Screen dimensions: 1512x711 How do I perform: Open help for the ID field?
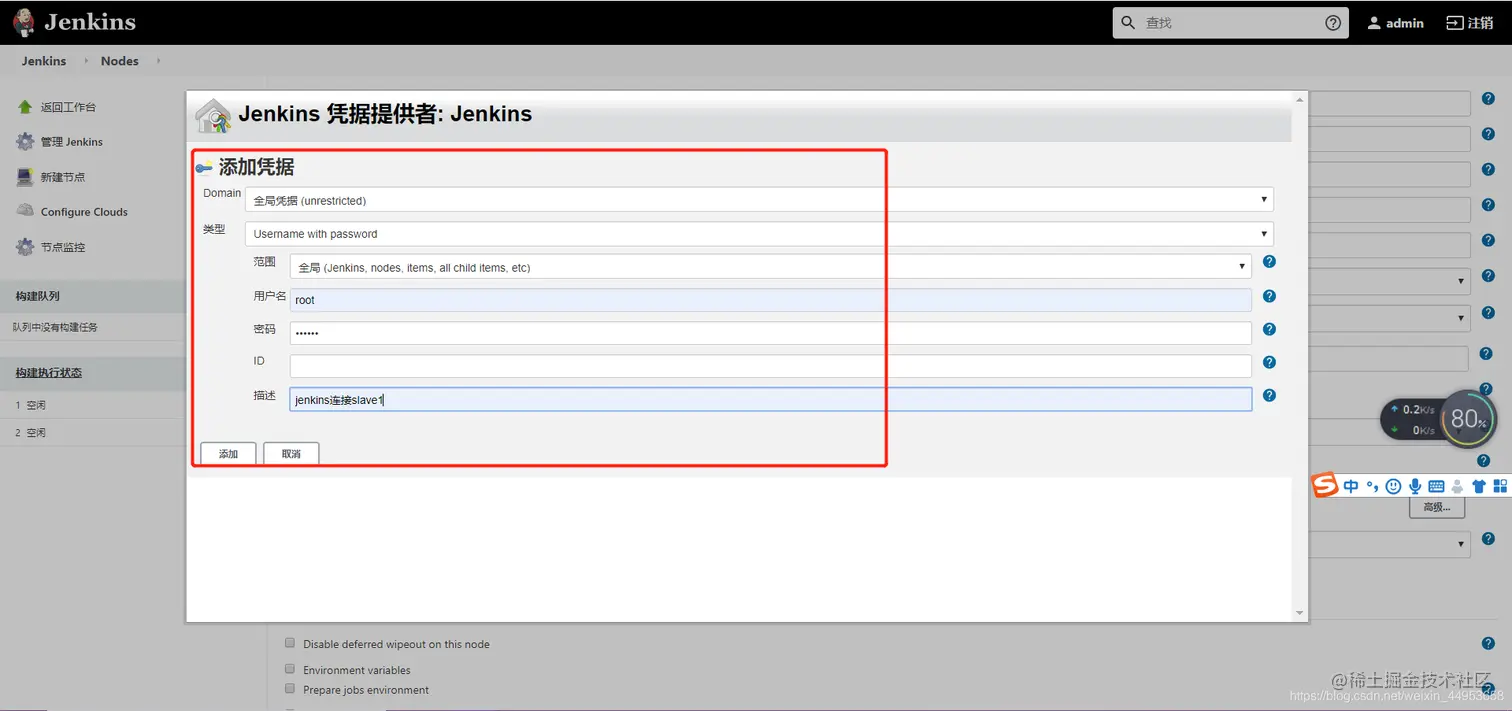1269,362
